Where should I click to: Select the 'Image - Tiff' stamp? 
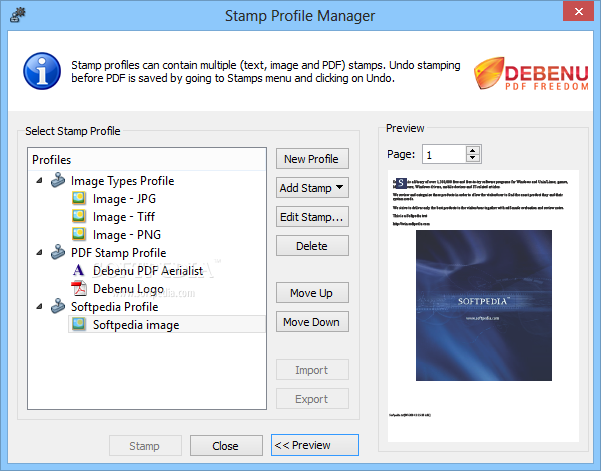pos(124,217)
